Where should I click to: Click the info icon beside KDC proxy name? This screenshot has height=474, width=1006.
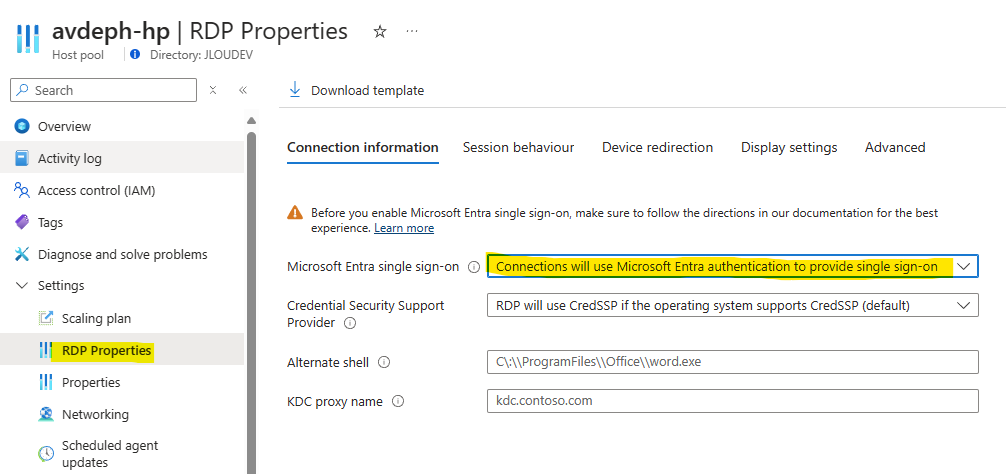point(398,402)
